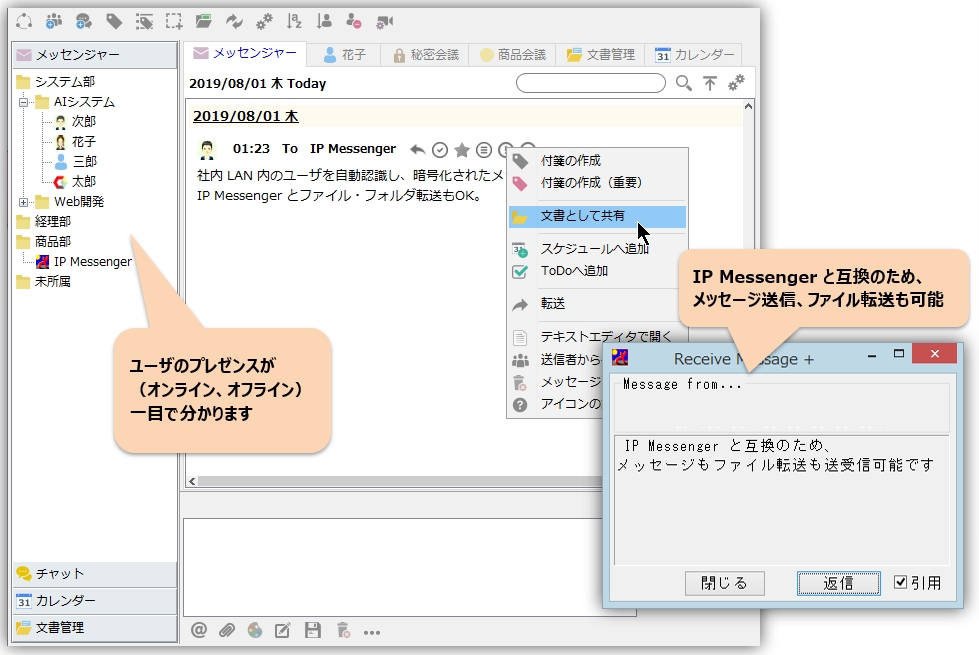The width and height of the screenshot is (979, 655).
Task: Click the message compose text area
Action: (393, 567)
